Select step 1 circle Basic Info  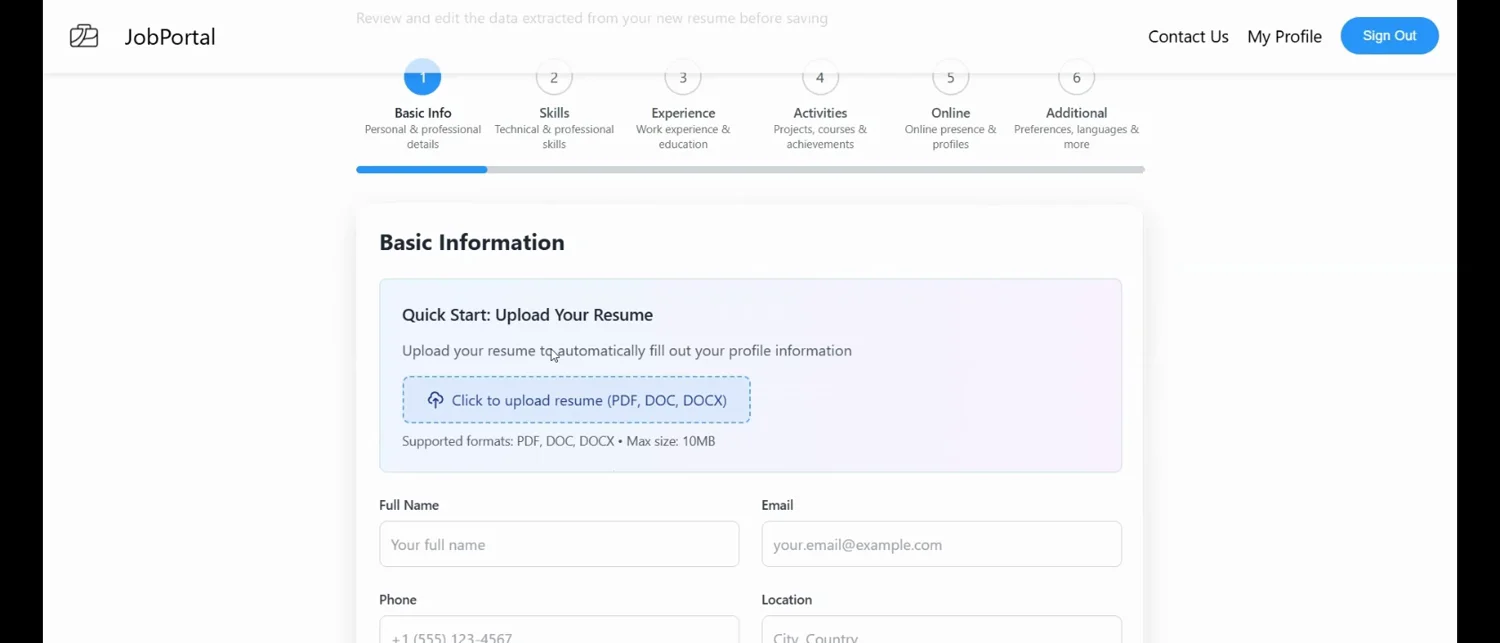[x=422, y=77]
